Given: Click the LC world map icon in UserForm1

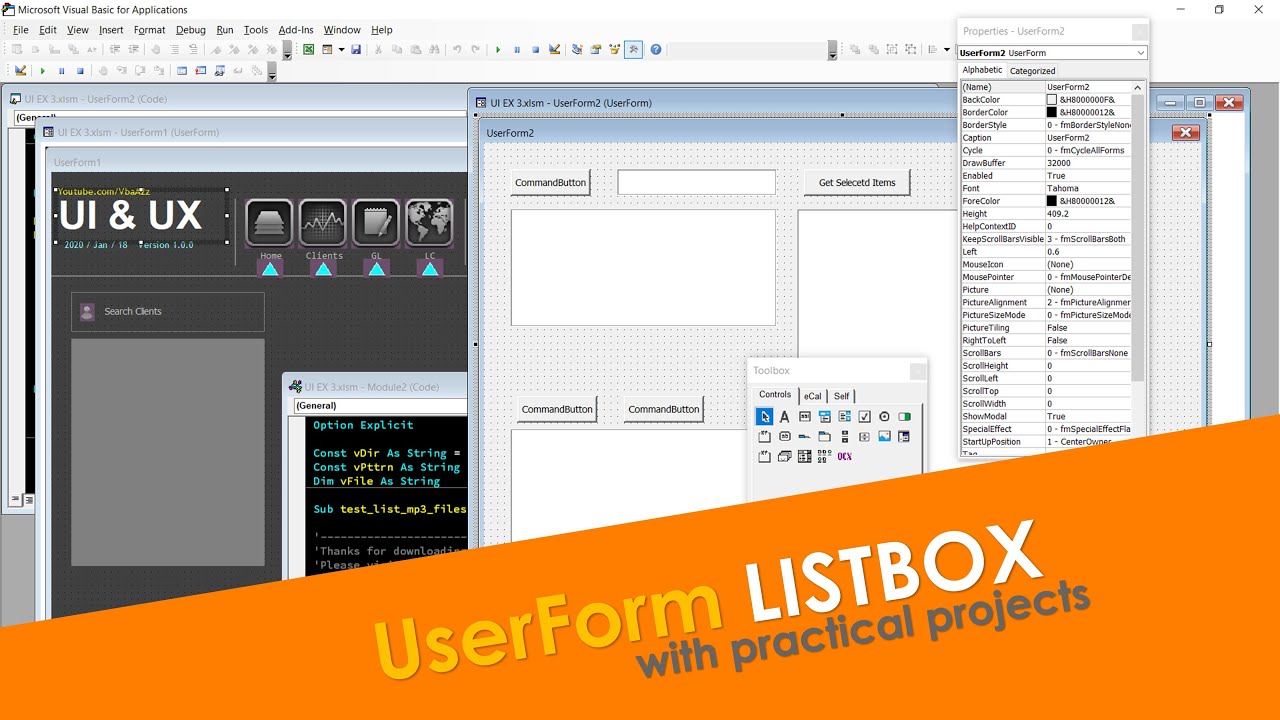Looking at the screenshot, I should 429,222.
